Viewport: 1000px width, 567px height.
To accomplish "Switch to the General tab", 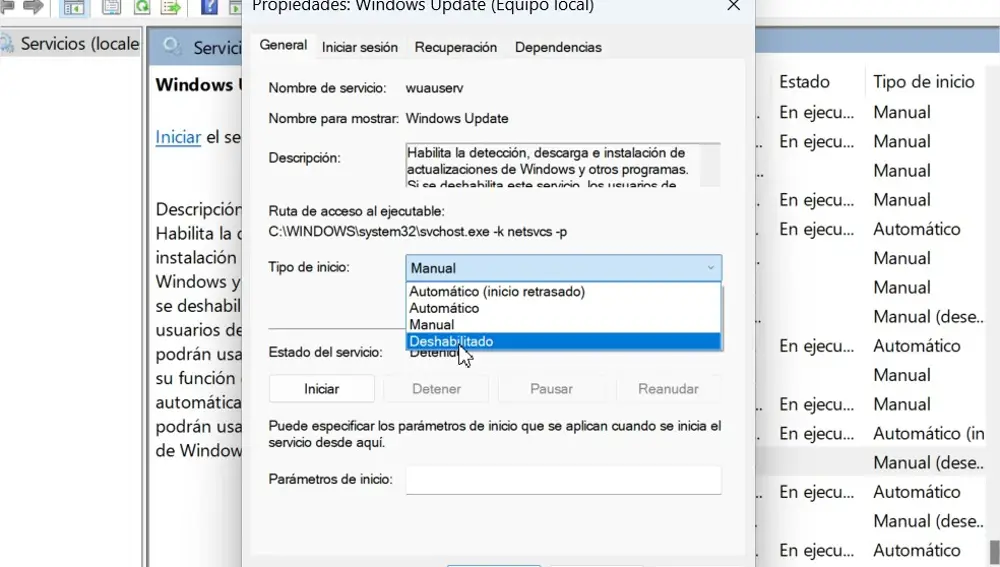I will pos(283,45).
